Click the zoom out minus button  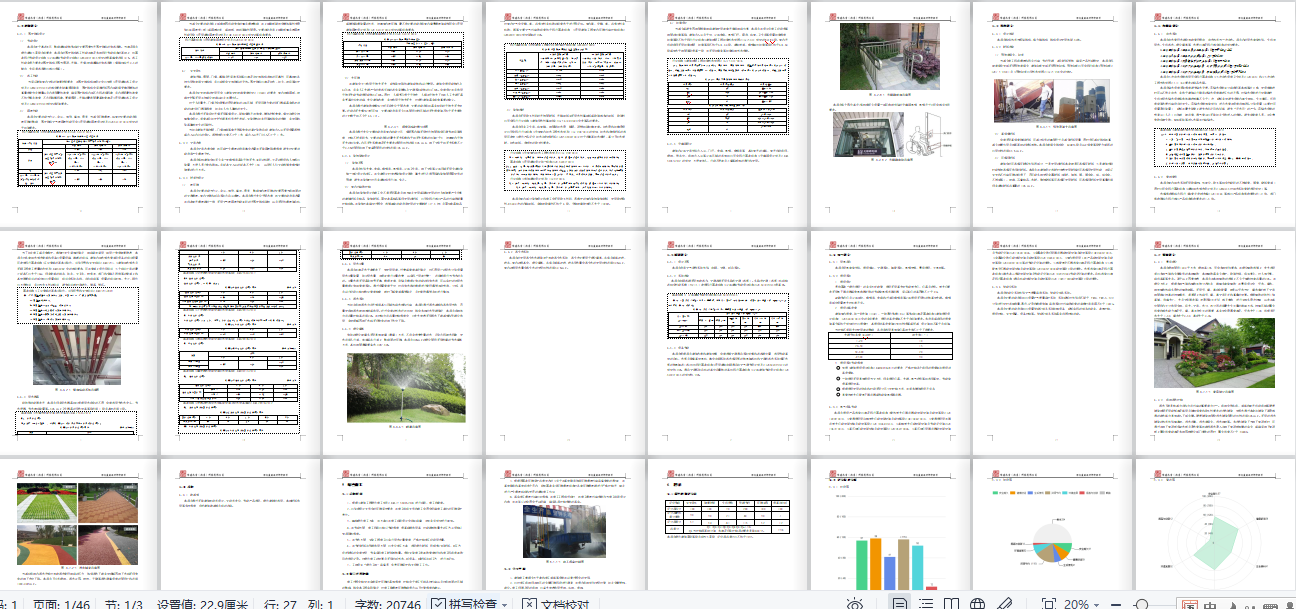1116,604
